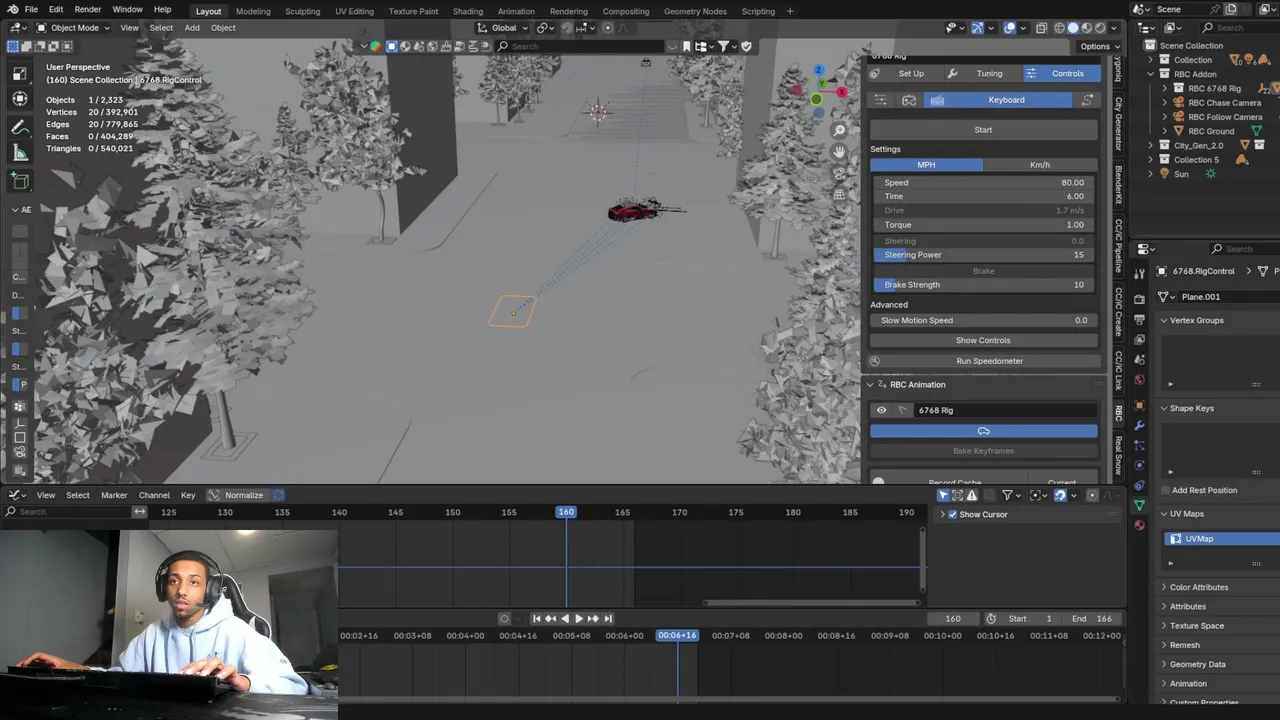Open the viewport Options dropdown
The image size is (1280, 720).
click(x=1099, y=46)
